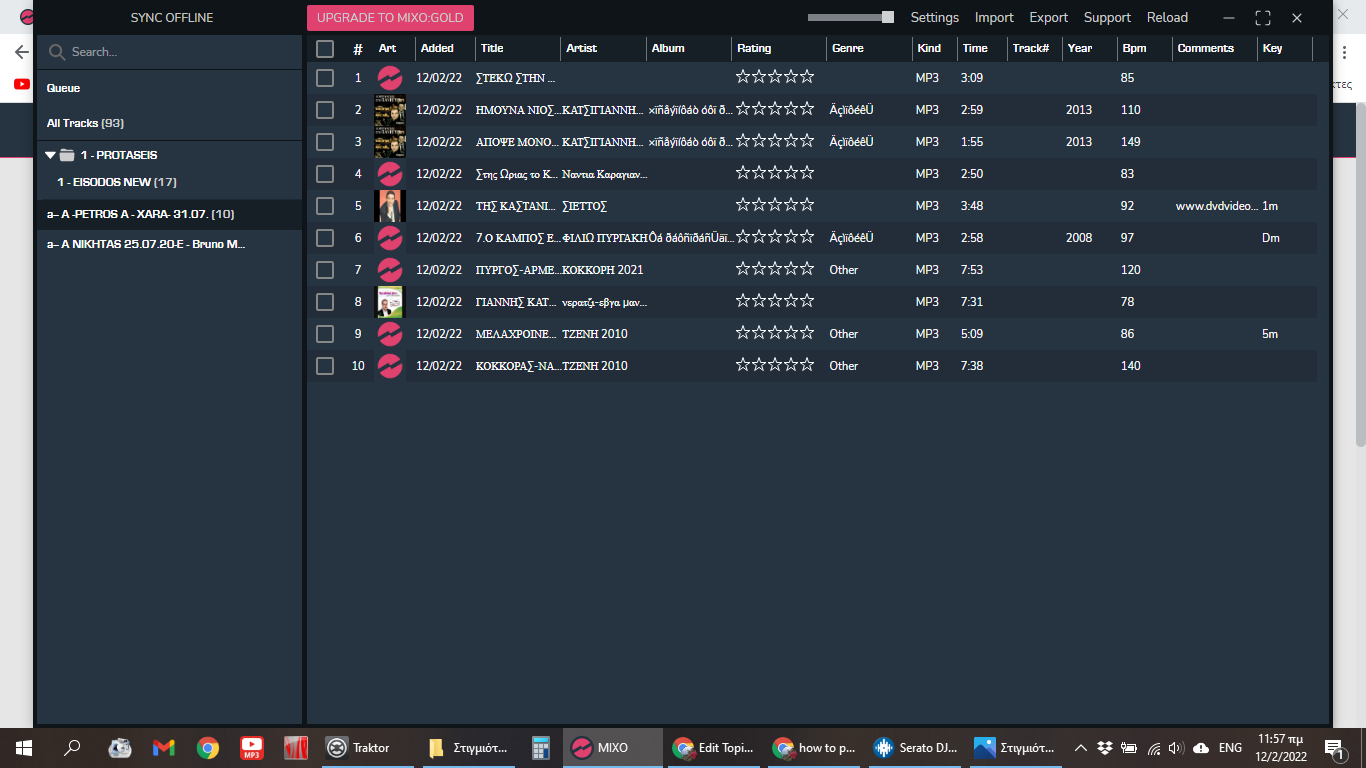The image size is (1366, 768).
Task: Adjust the zoom slider in the top bar
Action: point(887,17)
